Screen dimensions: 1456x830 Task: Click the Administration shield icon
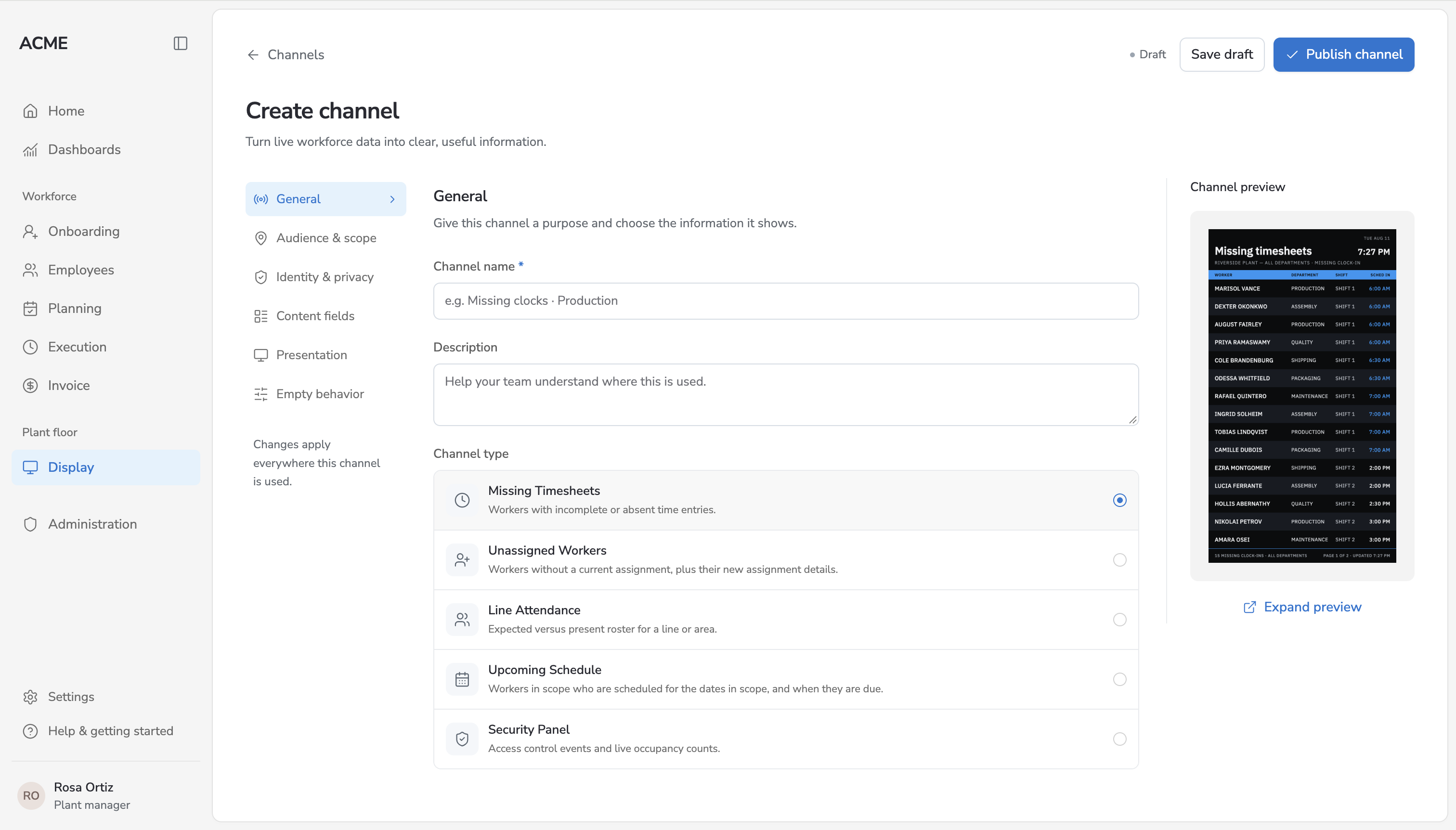(30, 524)
